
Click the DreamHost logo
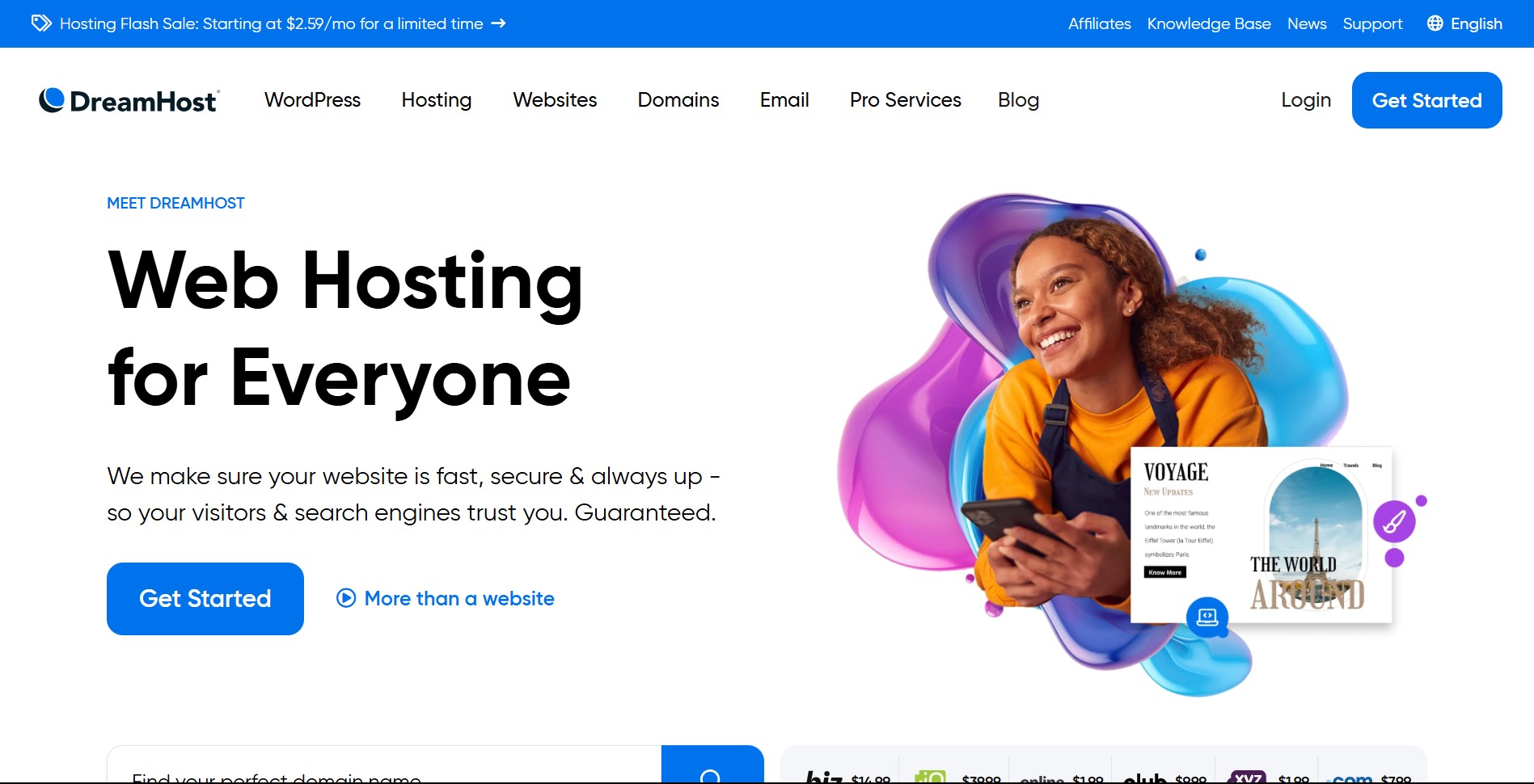tap(128, 99)
